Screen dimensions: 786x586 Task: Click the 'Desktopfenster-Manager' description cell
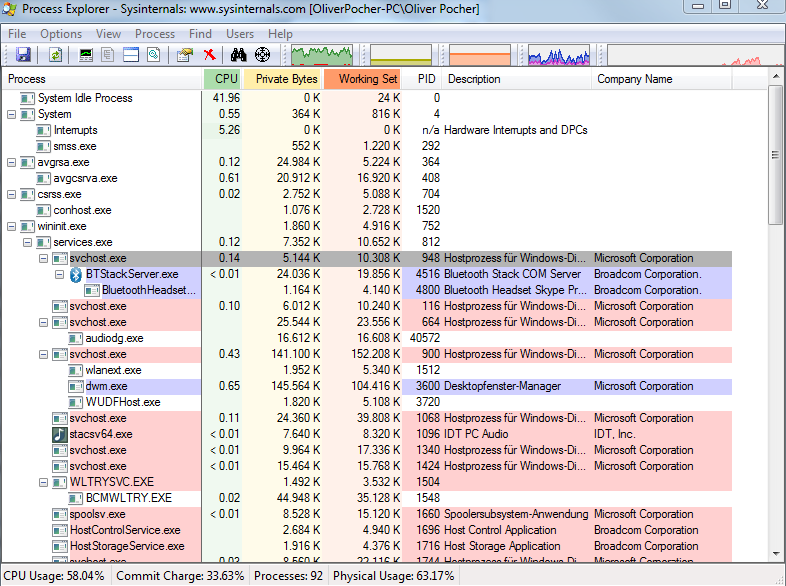pos(502,386)
